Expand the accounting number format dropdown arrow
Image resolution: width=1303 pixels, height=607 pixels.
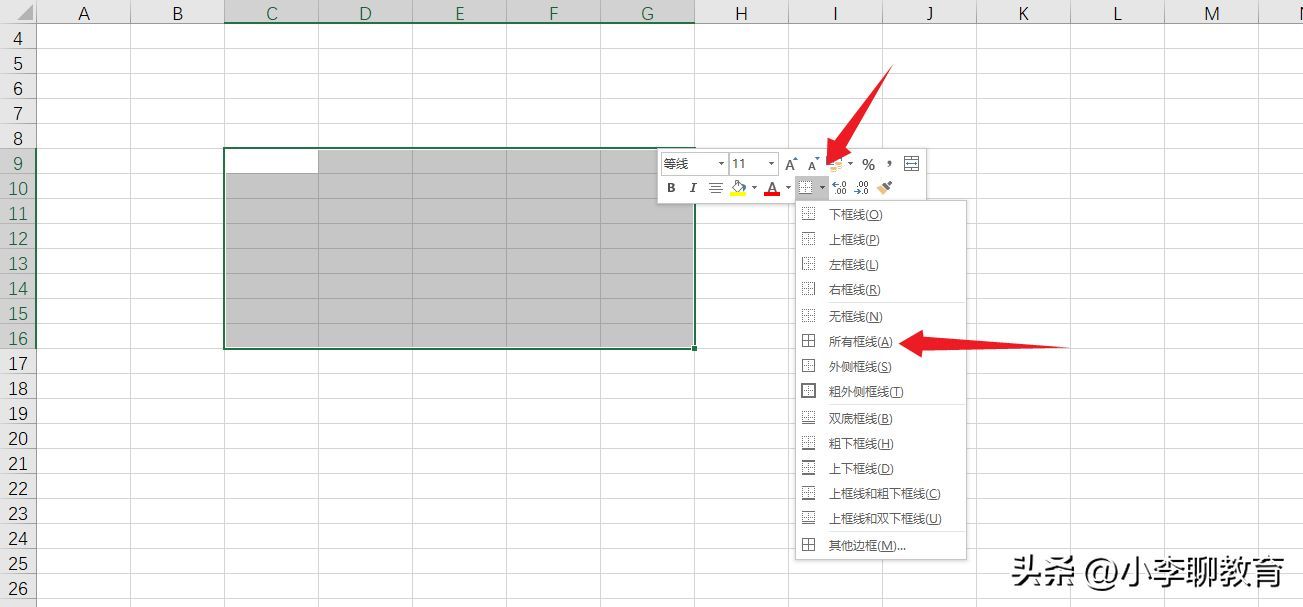[851, 164]
